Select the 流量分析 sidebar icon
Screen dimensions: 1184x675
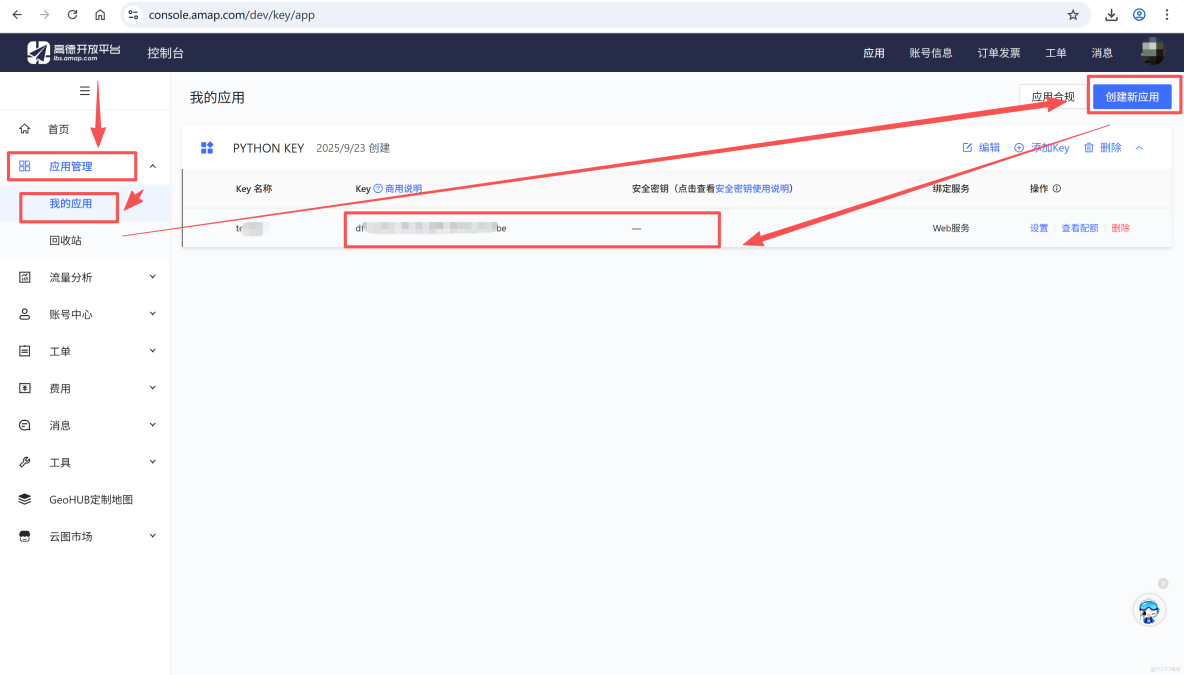[x=24, y=276]
